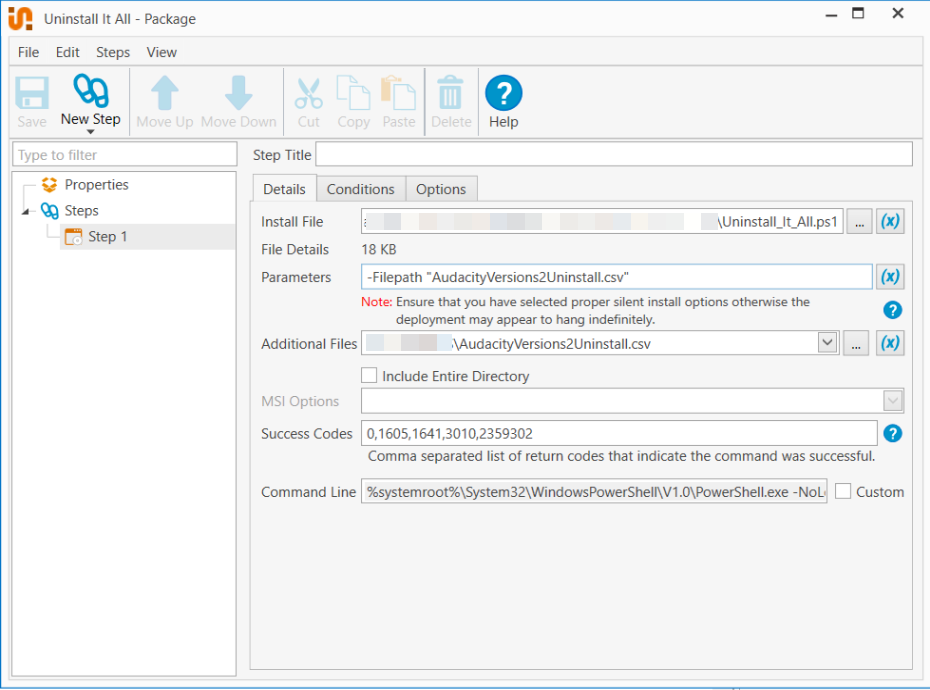Collapse the Steps tree node

coord(25,212)
